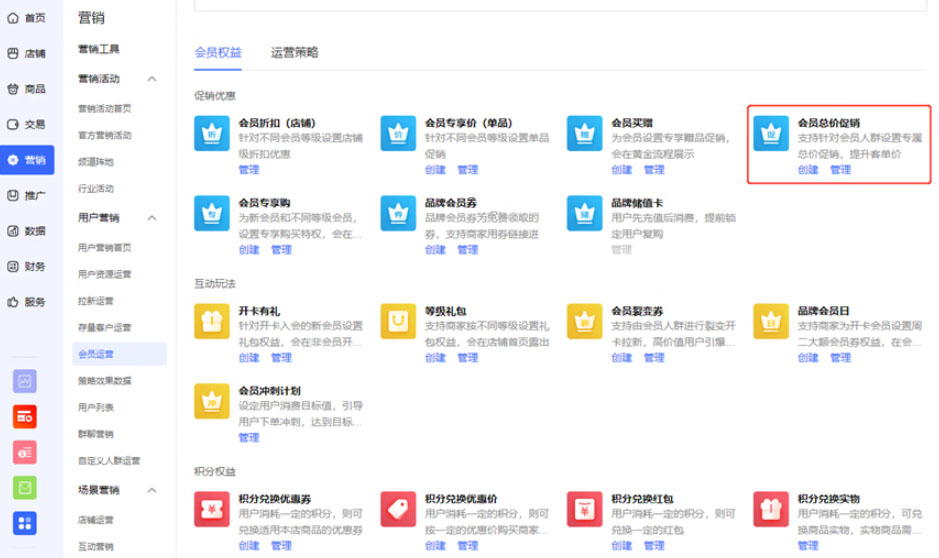Click 创建 under 品牌会员日

pyautogui.click(x=808, y=358)
